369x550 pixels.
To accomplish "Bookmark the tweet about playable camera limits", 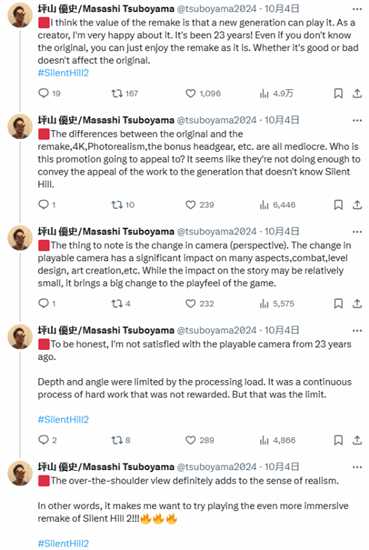I will (x=338, y=440).
